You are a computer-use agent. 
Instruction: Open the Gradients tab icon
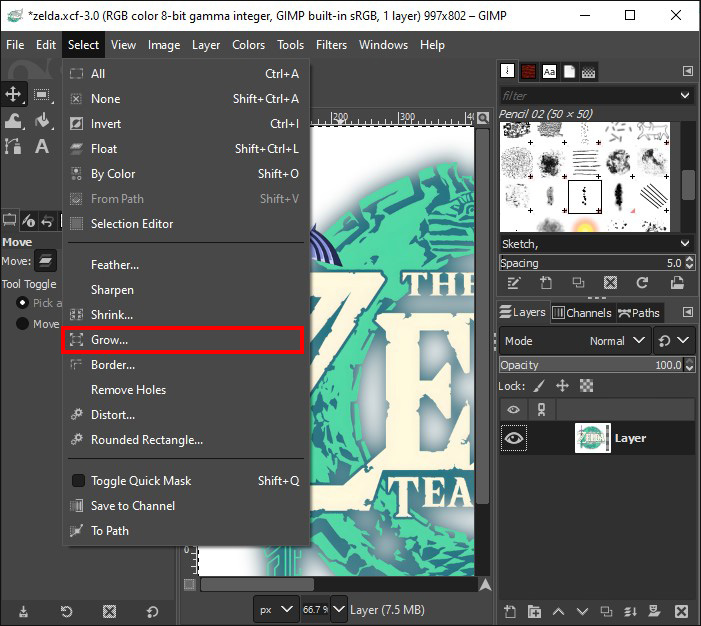[x=588, y=71]
